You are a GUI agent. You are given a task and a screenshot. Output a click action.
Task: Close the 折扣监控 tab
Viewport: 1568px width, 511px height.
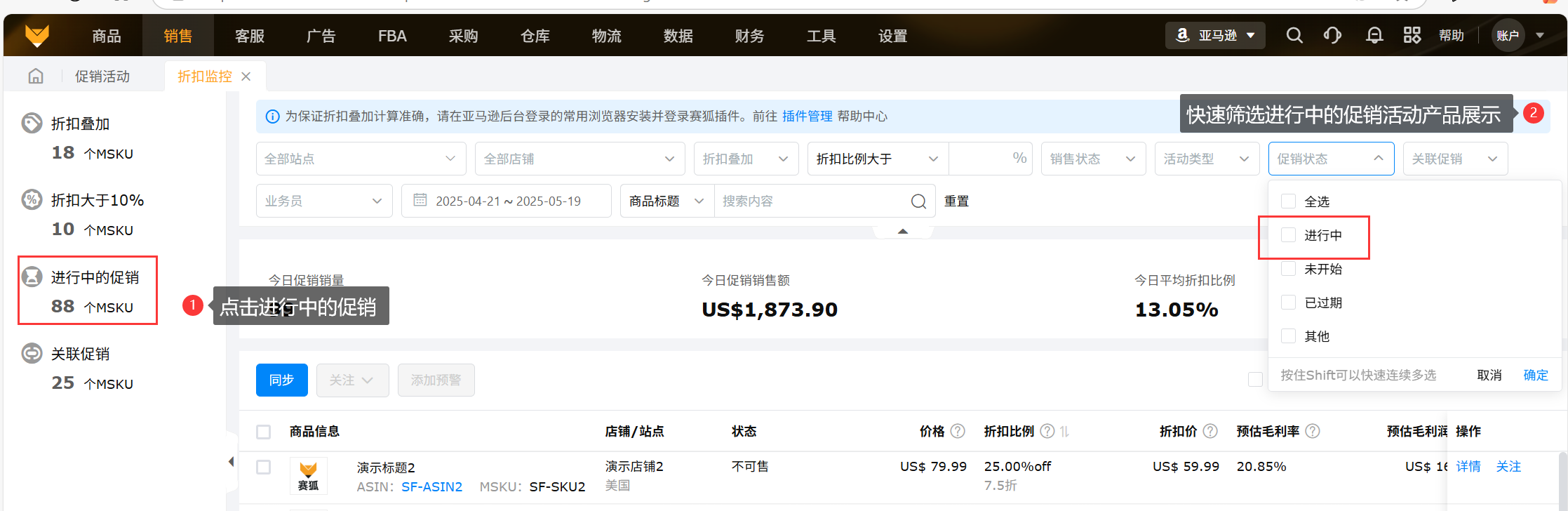click(246, 77)
